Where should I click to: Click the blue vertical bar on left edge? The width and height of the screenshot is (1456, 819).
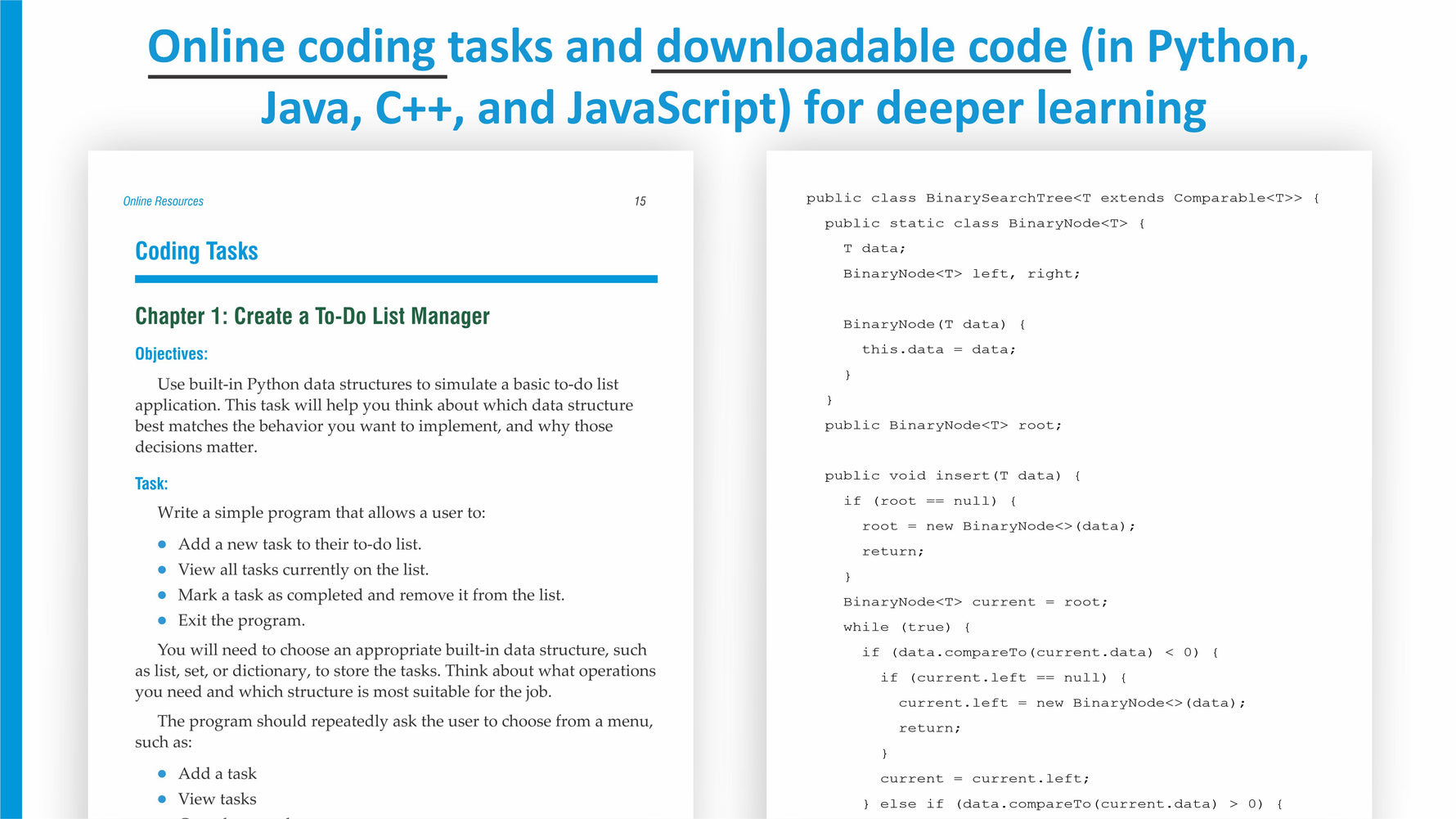(x=11, y=409)
